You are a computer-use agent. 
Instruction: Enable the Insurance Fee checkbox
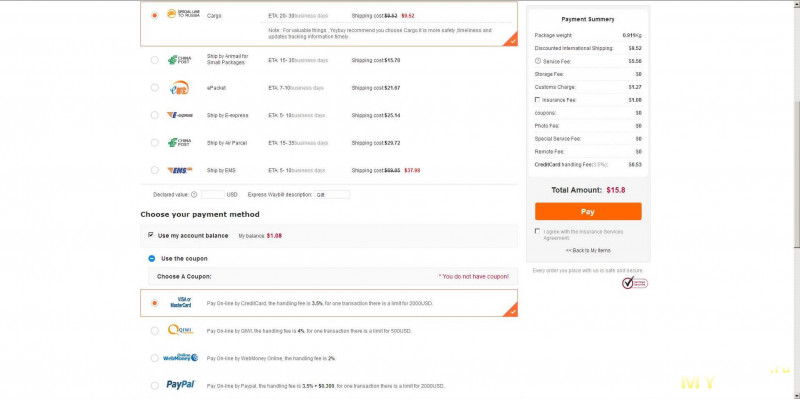[x=537, y=99]
